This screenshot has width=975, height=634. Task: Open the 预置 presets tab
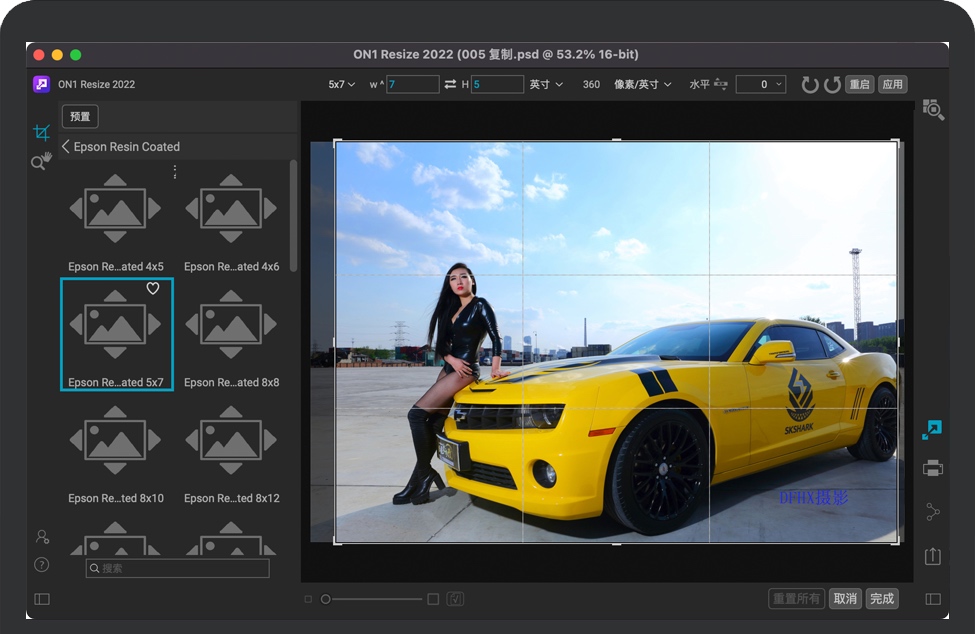coord(80,117)
